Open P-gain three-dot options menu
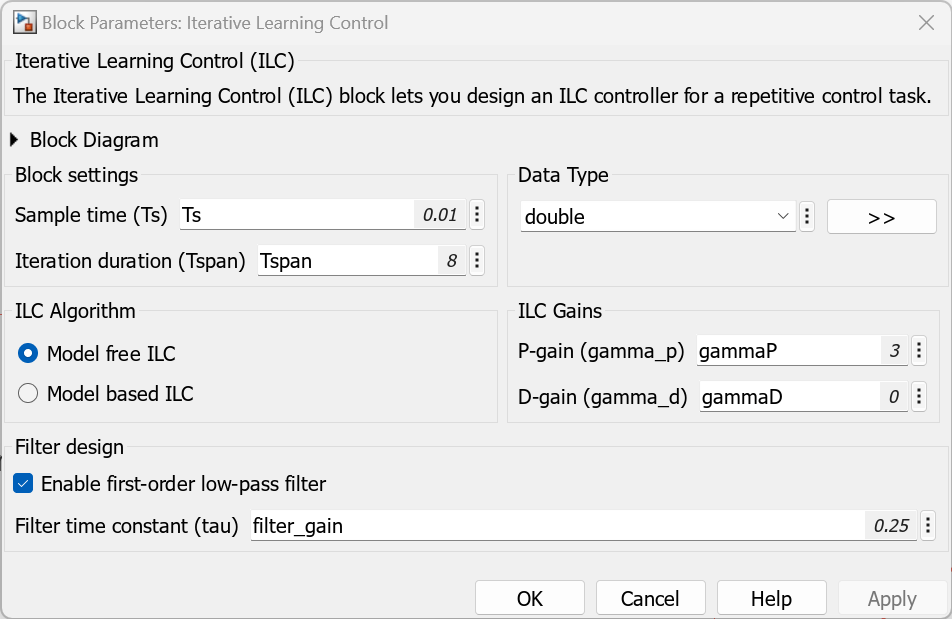 click(x=919, y=351)
